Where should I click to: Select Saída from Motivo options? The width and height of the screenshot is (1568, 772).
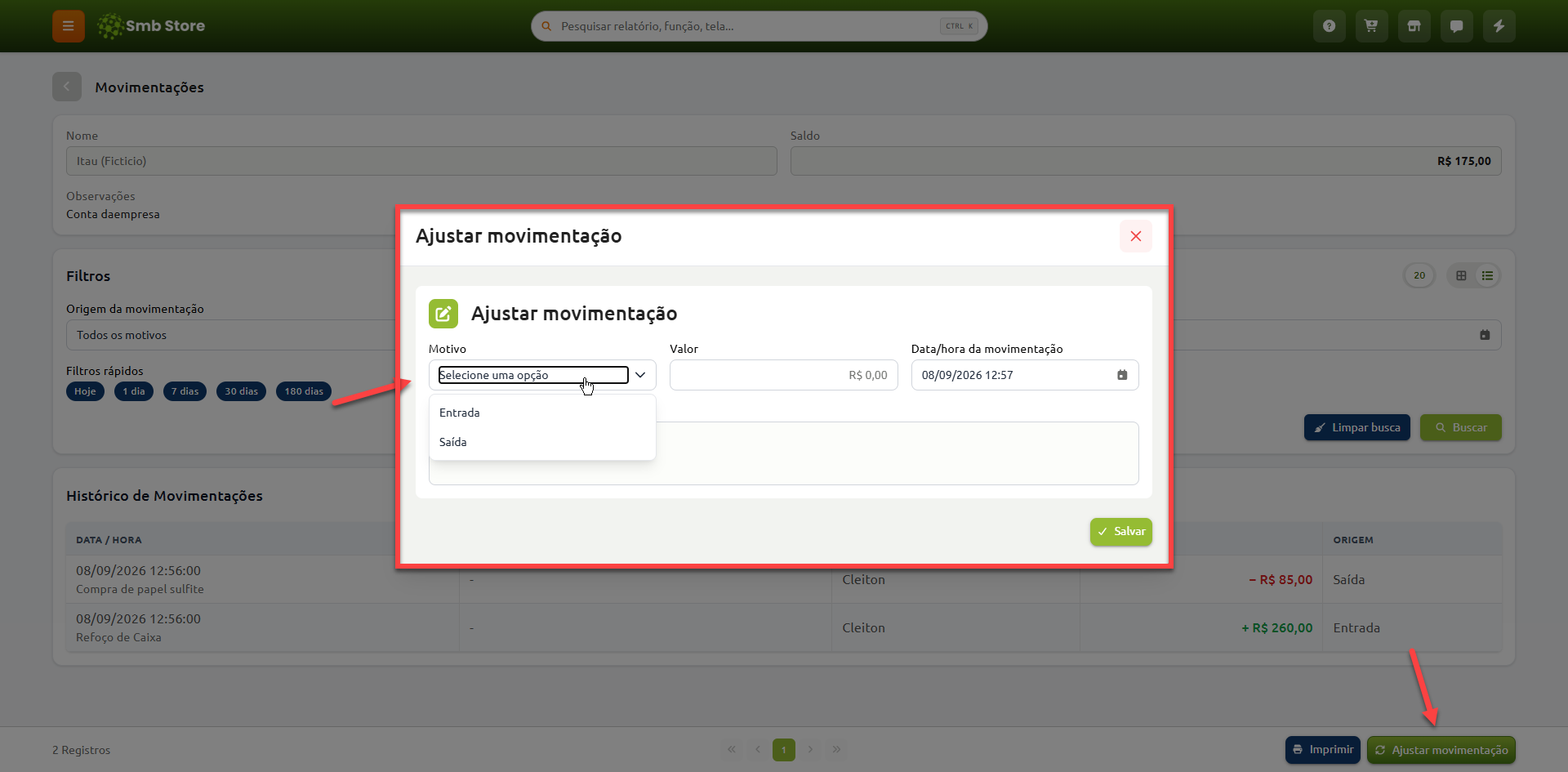pos(542,442)
